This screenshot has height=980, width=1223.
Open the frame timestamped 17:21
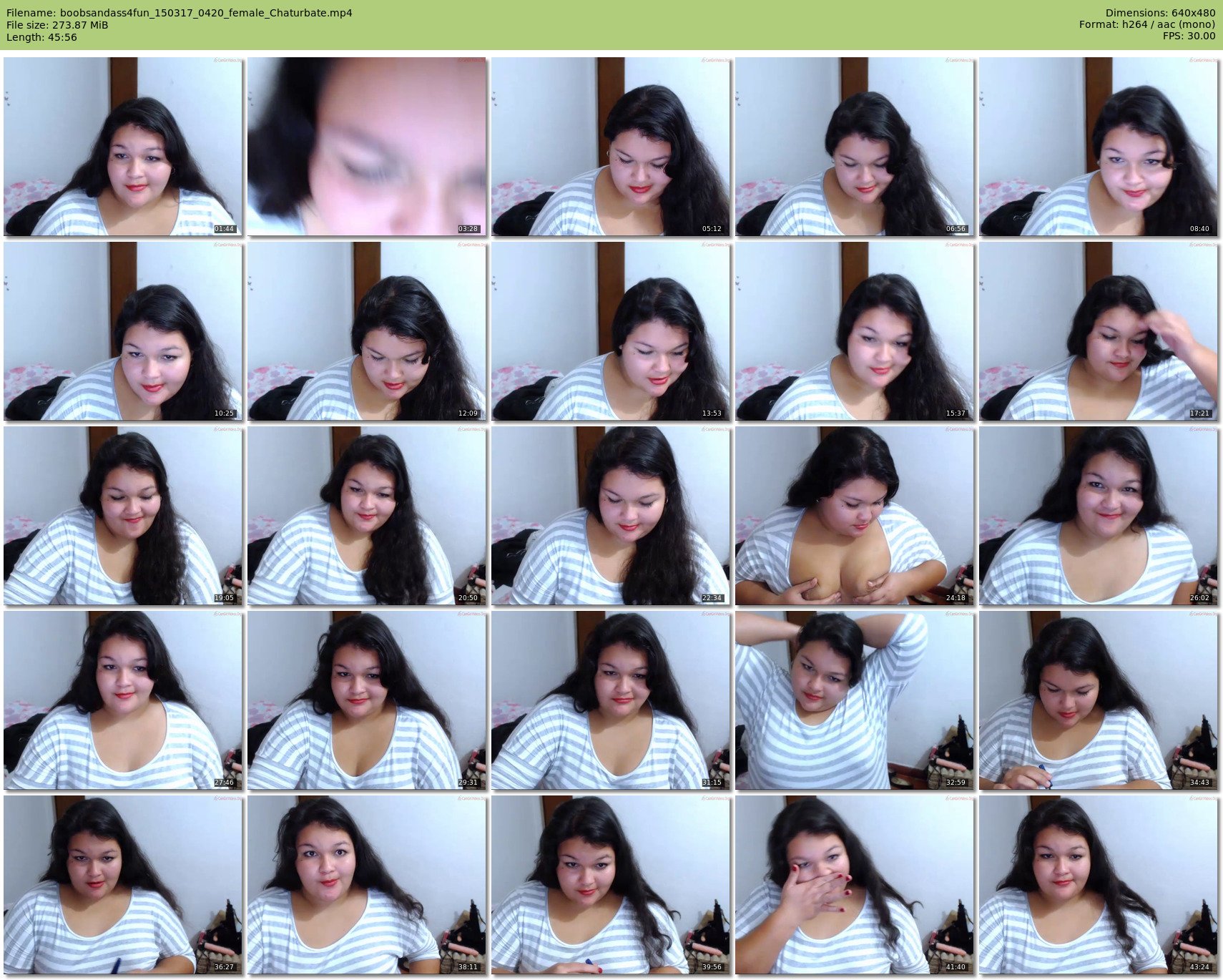(x=1099, y=331)
